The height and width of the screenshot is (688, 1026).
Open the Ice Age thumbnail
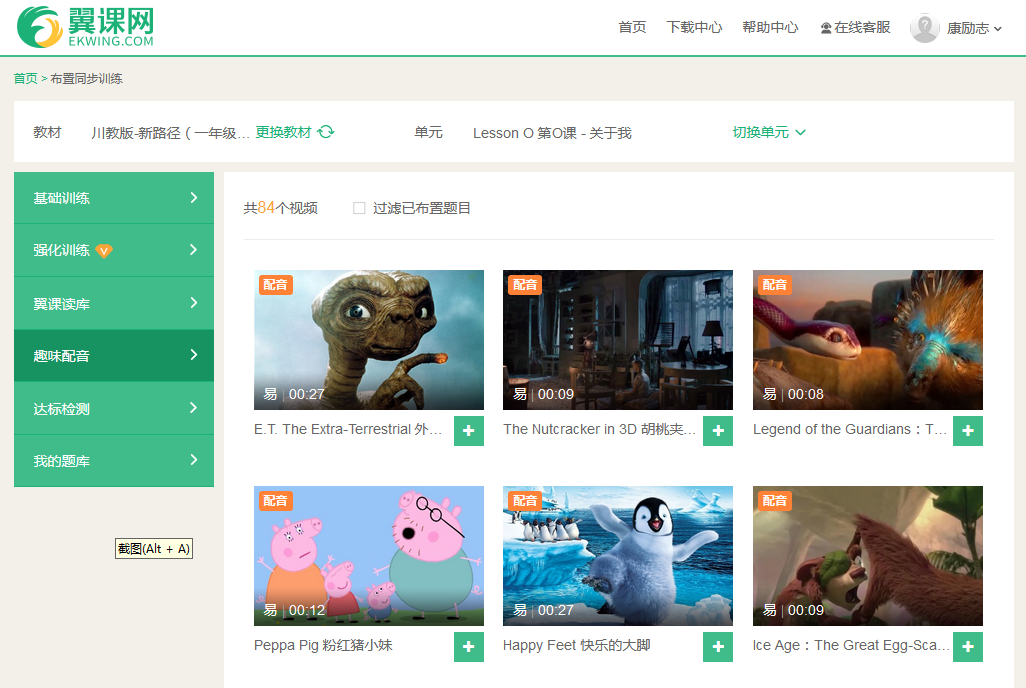pos(868,556)
